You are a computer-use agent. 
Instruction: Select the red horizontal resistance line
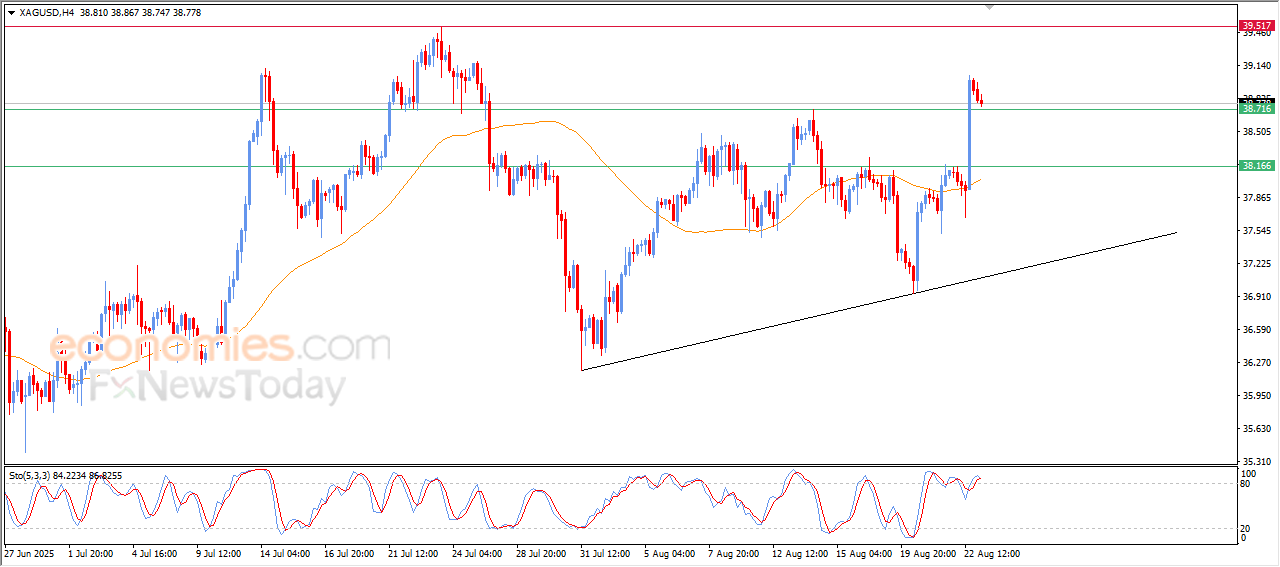620,26
